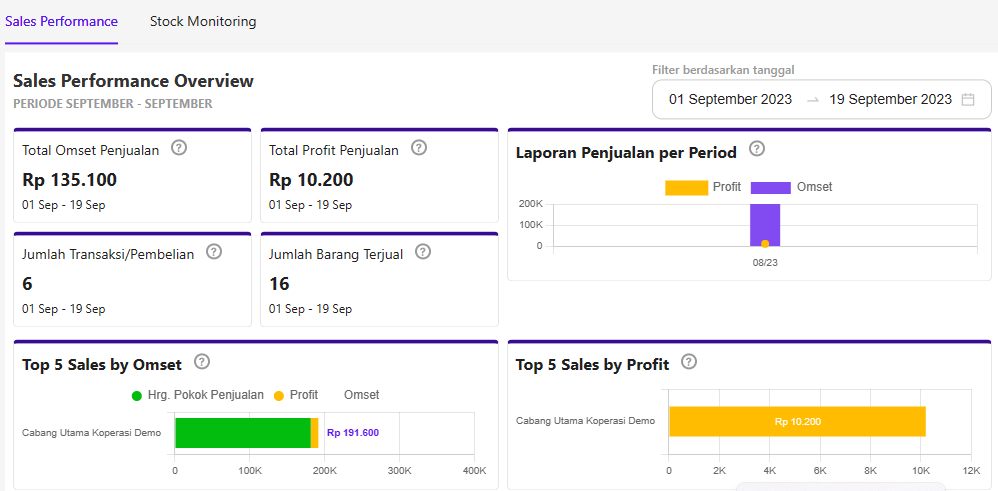Toggle Omset legend in Top 5 Sales by Omset
The image size is (998, 491).
coord(361,395)
